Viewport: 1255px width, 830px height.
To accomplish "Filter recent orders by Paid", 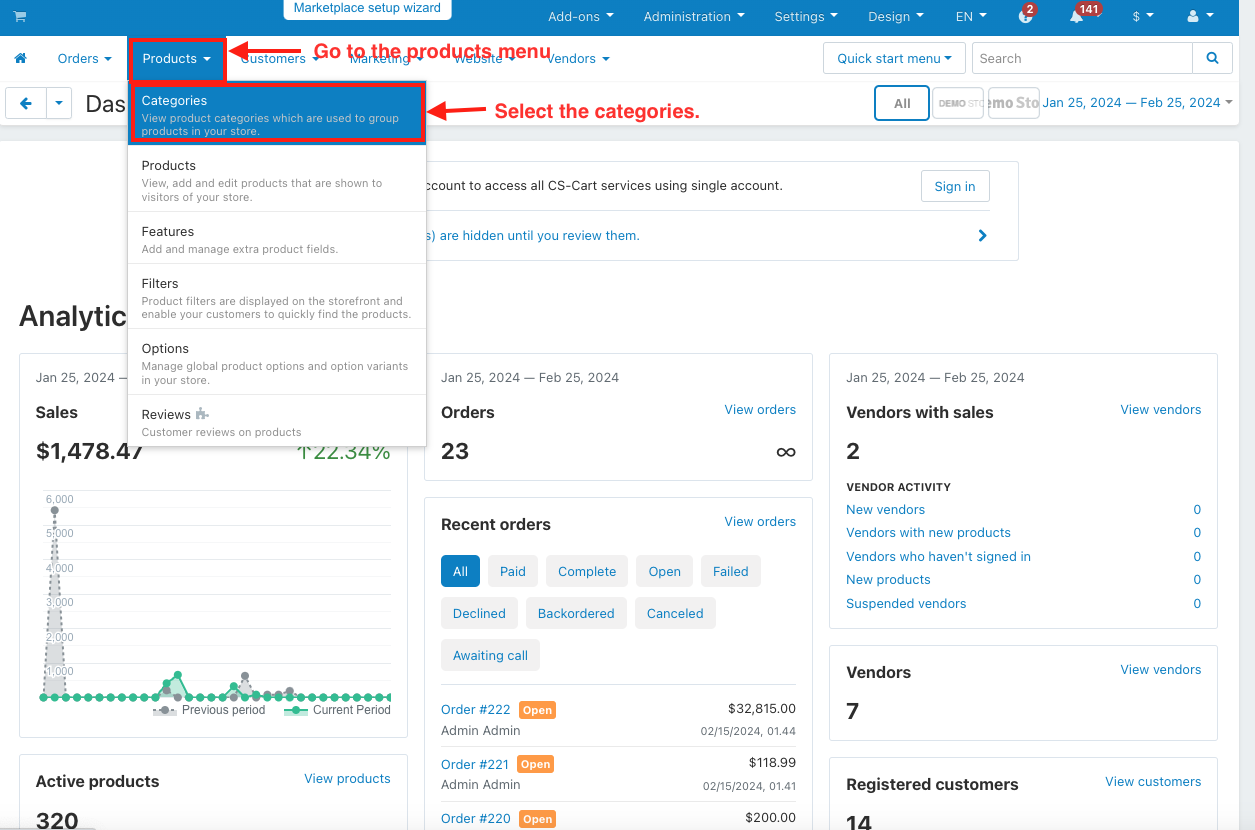I will point(513,571).
